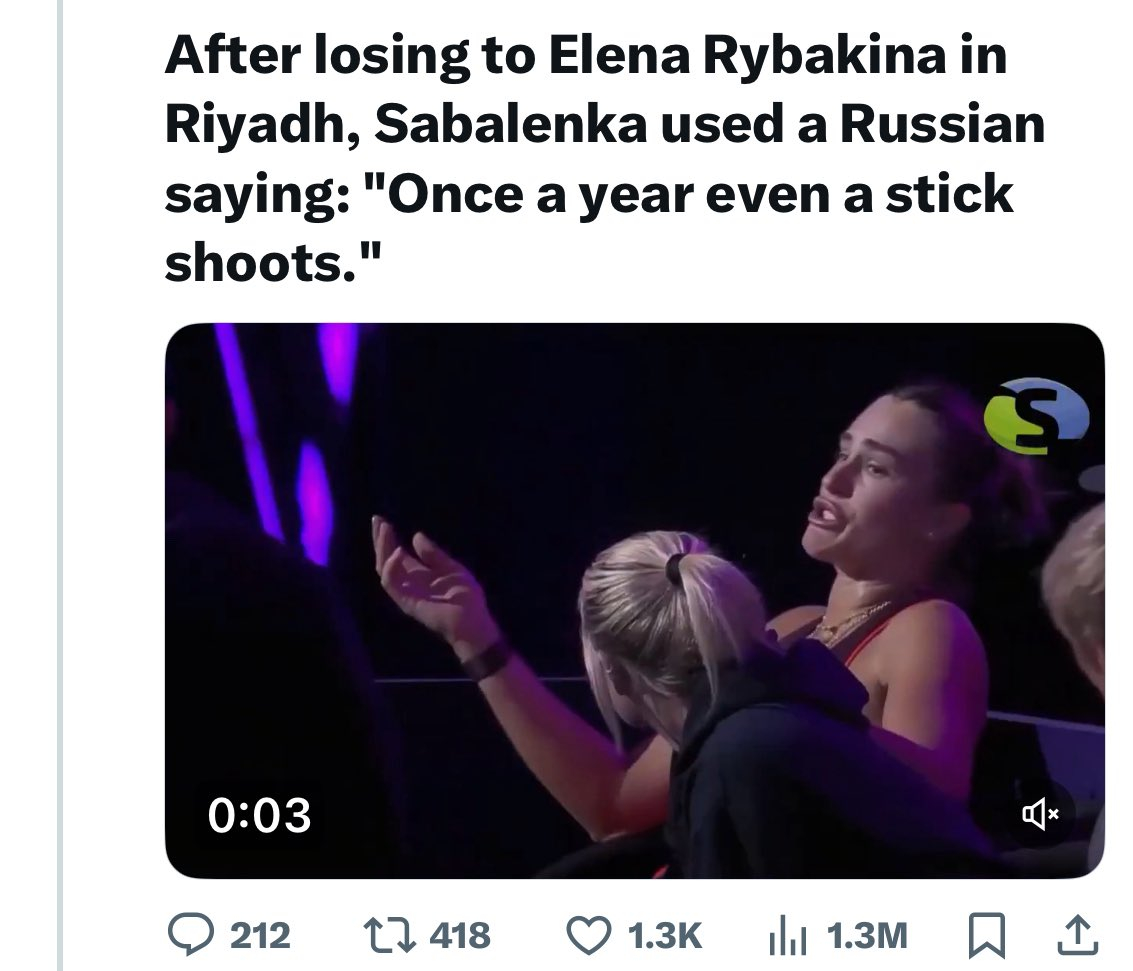
Task: Repost the tweet using the retweet arrows icon
Action: [x=385, y=935]
